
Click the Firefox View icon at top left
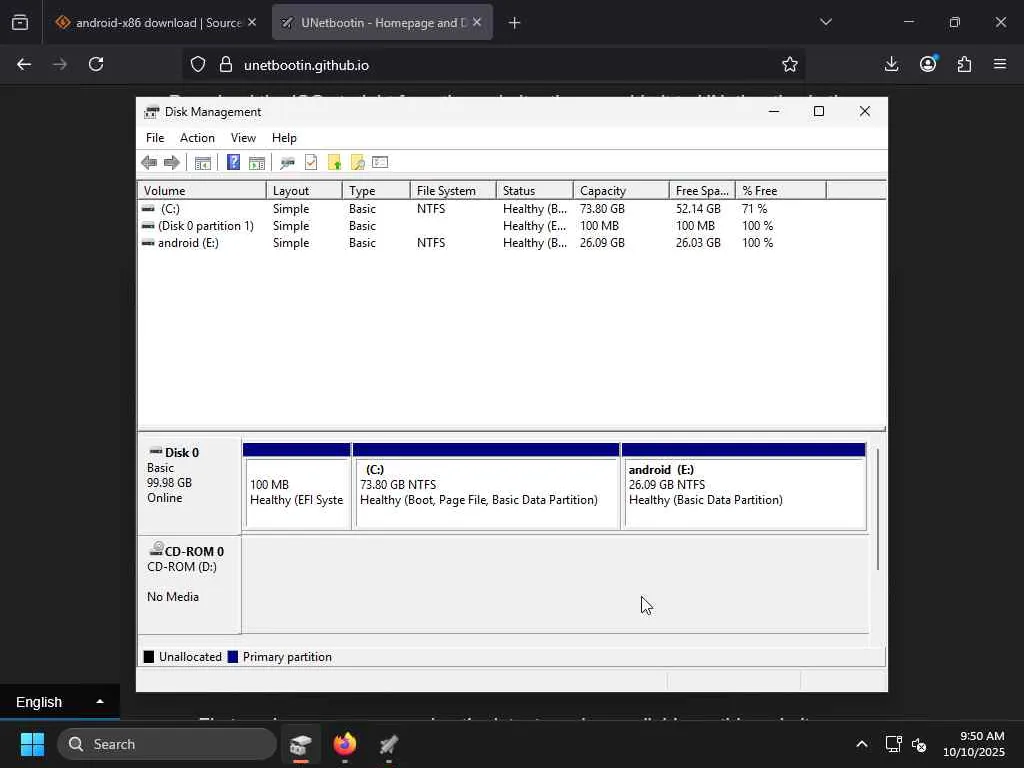point(20,23)
